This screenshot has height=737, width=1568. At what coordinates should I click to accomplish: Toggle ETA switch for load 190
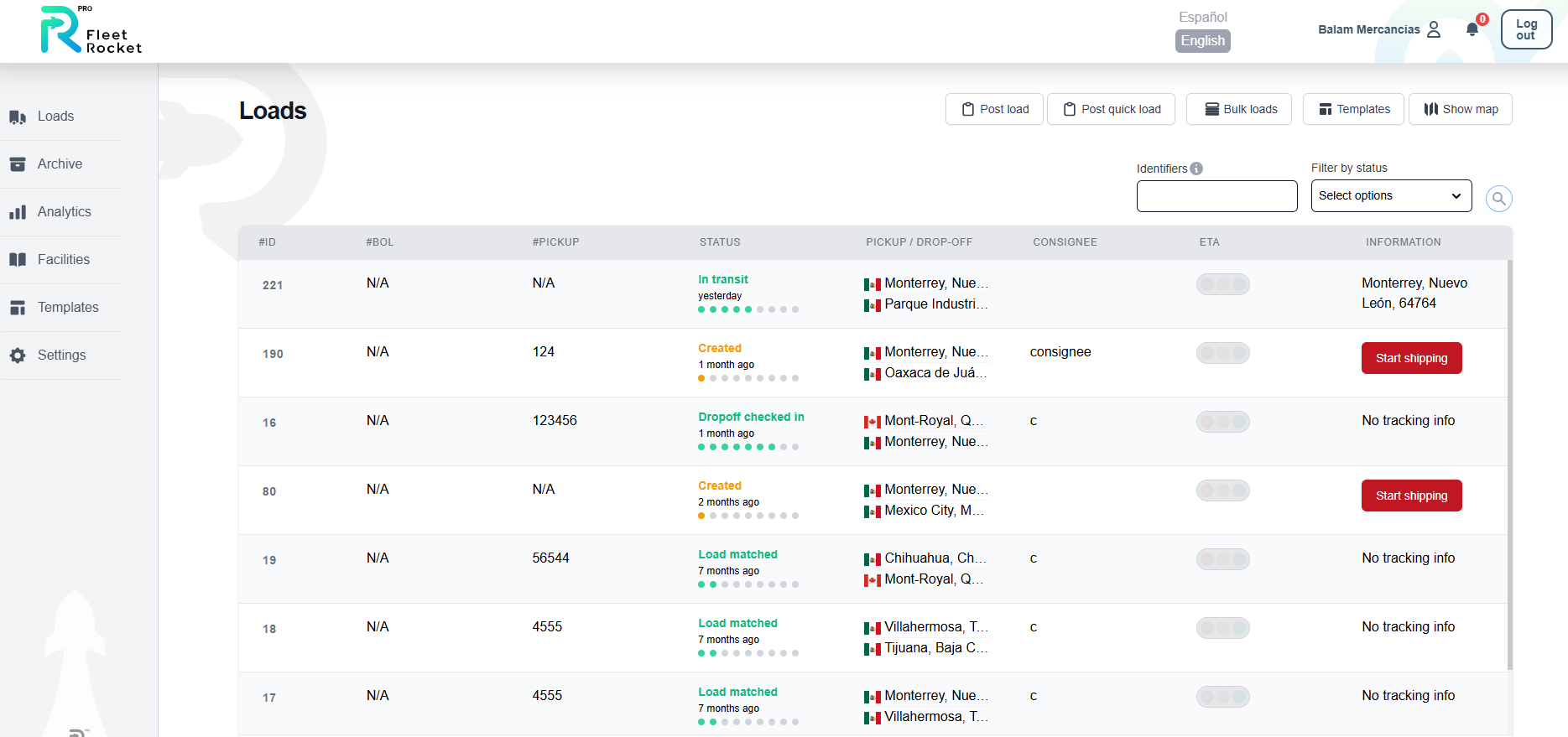coord(1222,353)
